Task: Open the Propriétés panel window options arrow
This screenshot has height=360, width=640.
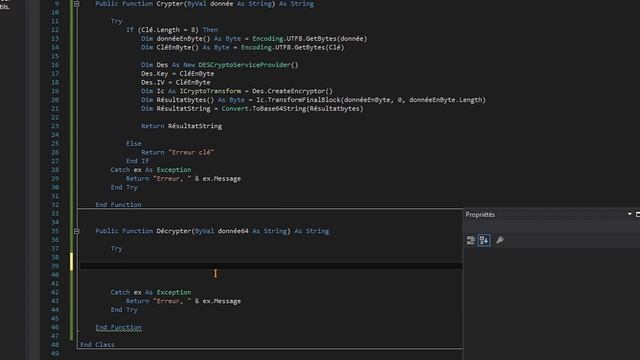Action: pos(629,214)
